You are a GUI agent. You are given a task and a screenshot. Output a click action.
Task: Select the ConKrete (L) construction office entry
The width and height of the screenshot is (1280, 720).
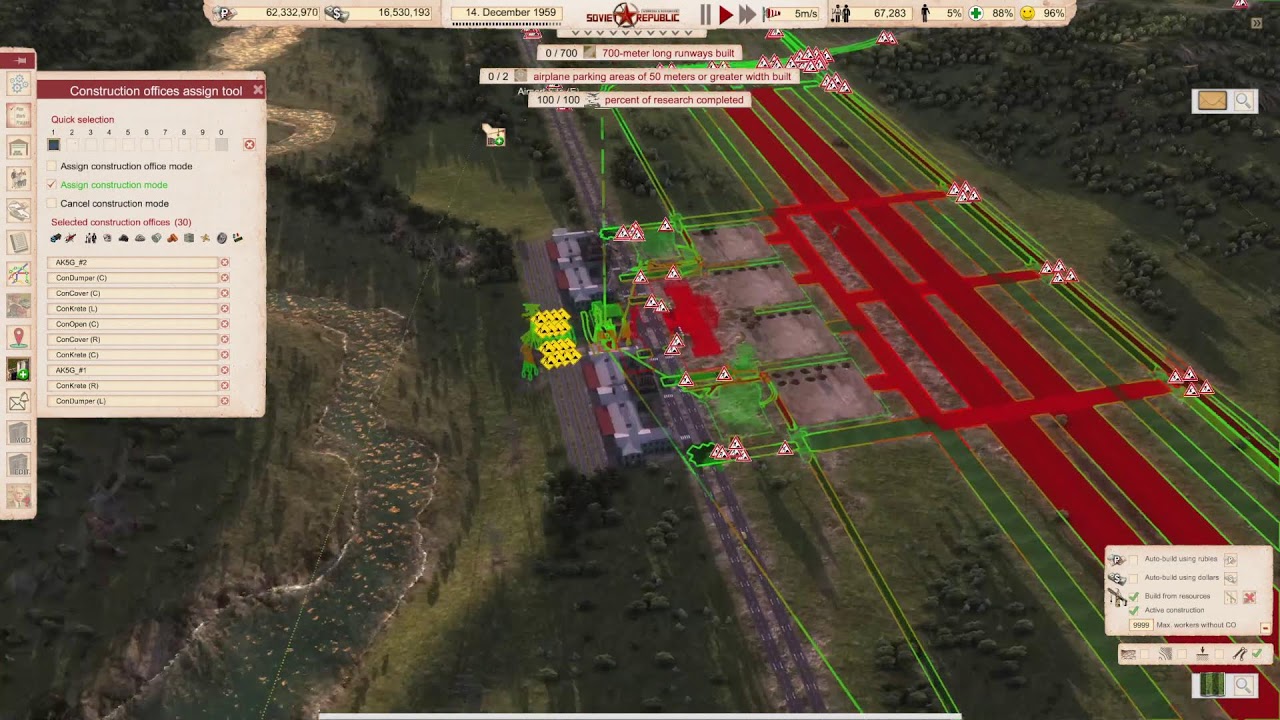(x=133, y=309)
